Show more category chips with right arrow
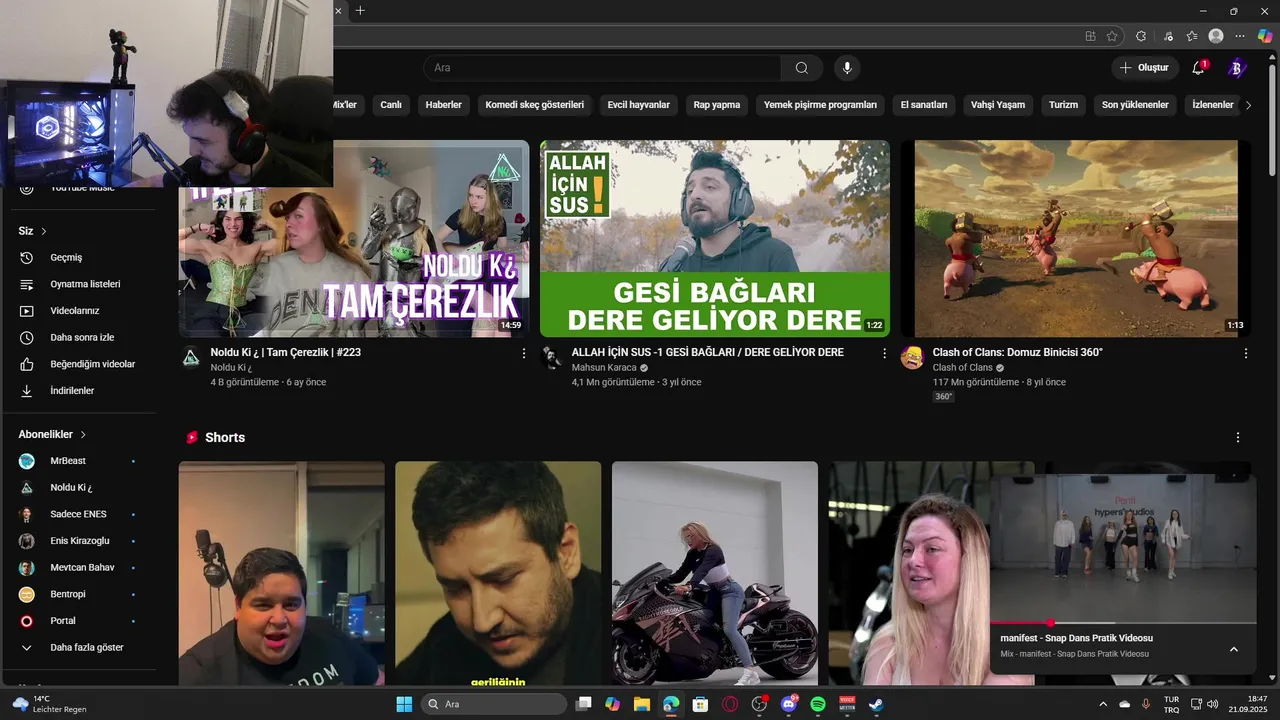 (1248, 105)
